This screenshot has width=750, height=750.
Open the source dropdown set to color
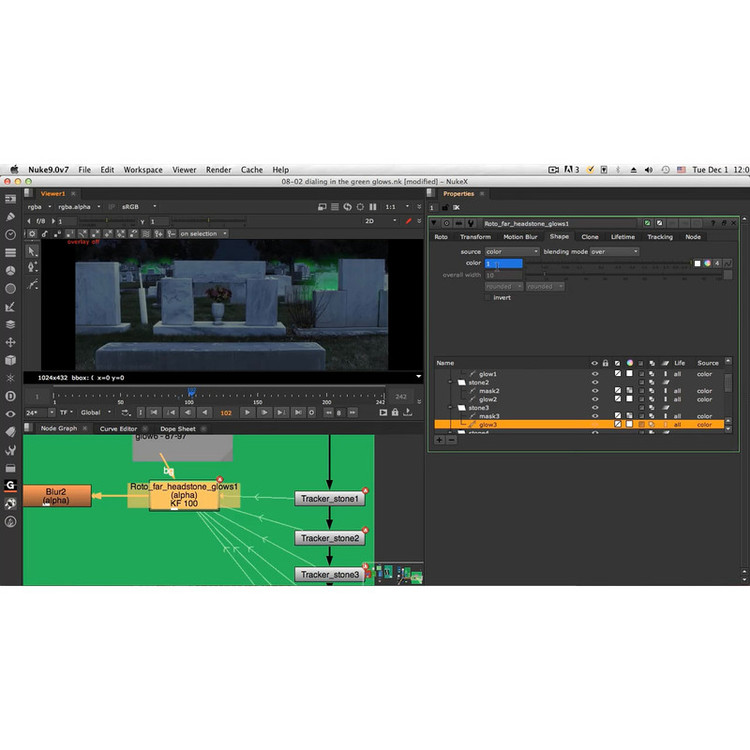pos(512,252)
